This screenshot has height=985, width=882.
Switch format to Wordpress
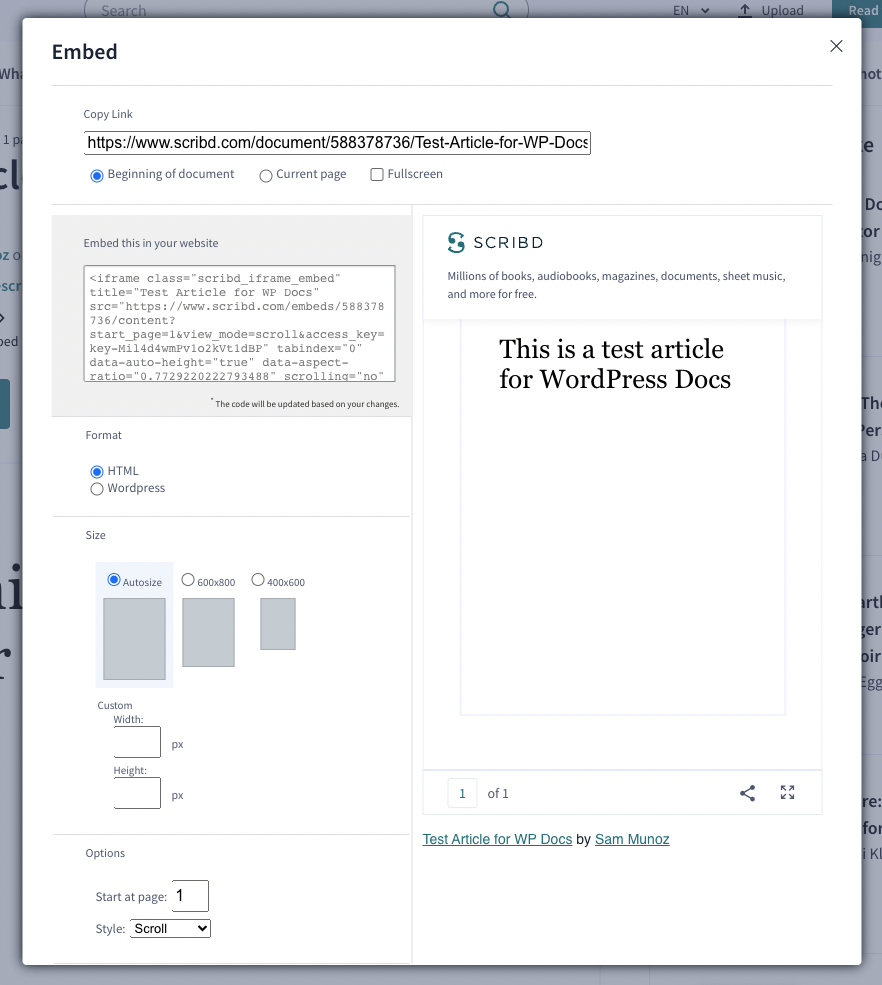(x=97, y=488)
